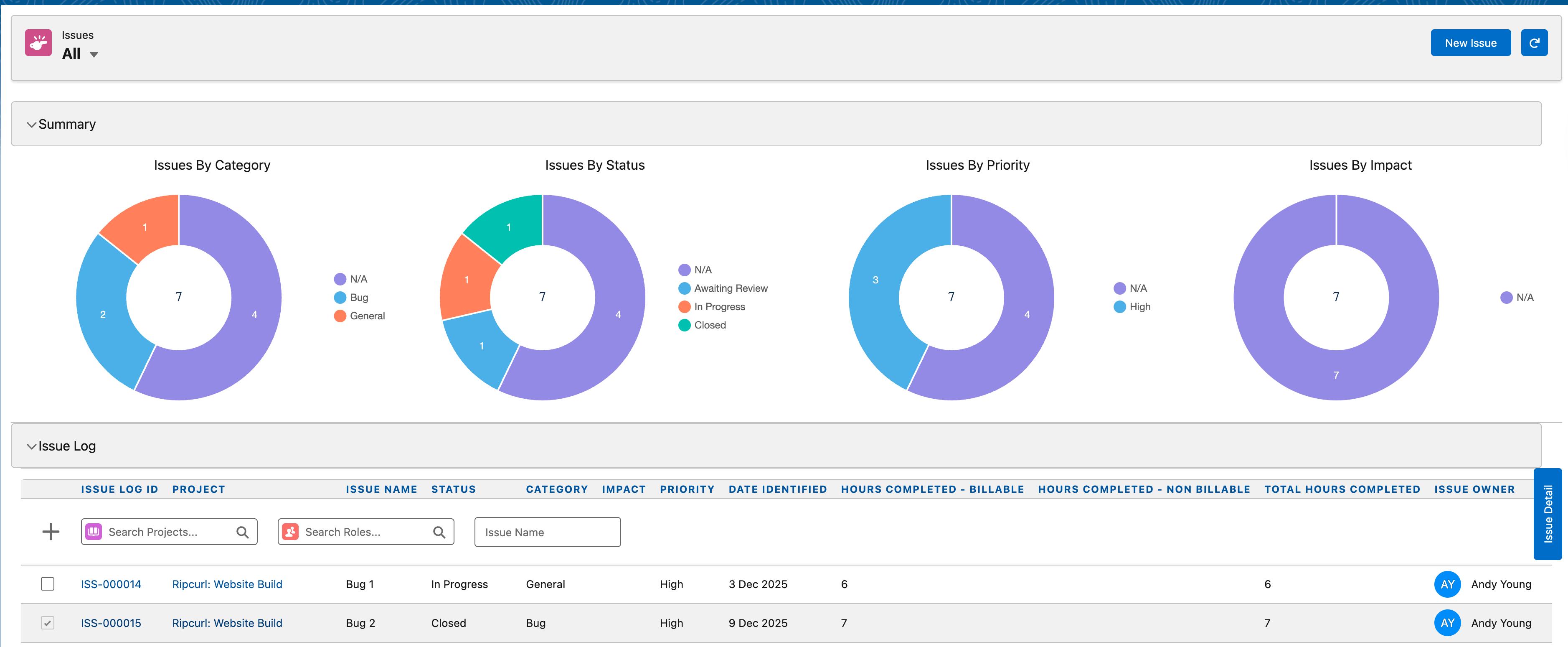Click in the Search Roles field
The image size is (1568, 647).
(366, 532)
